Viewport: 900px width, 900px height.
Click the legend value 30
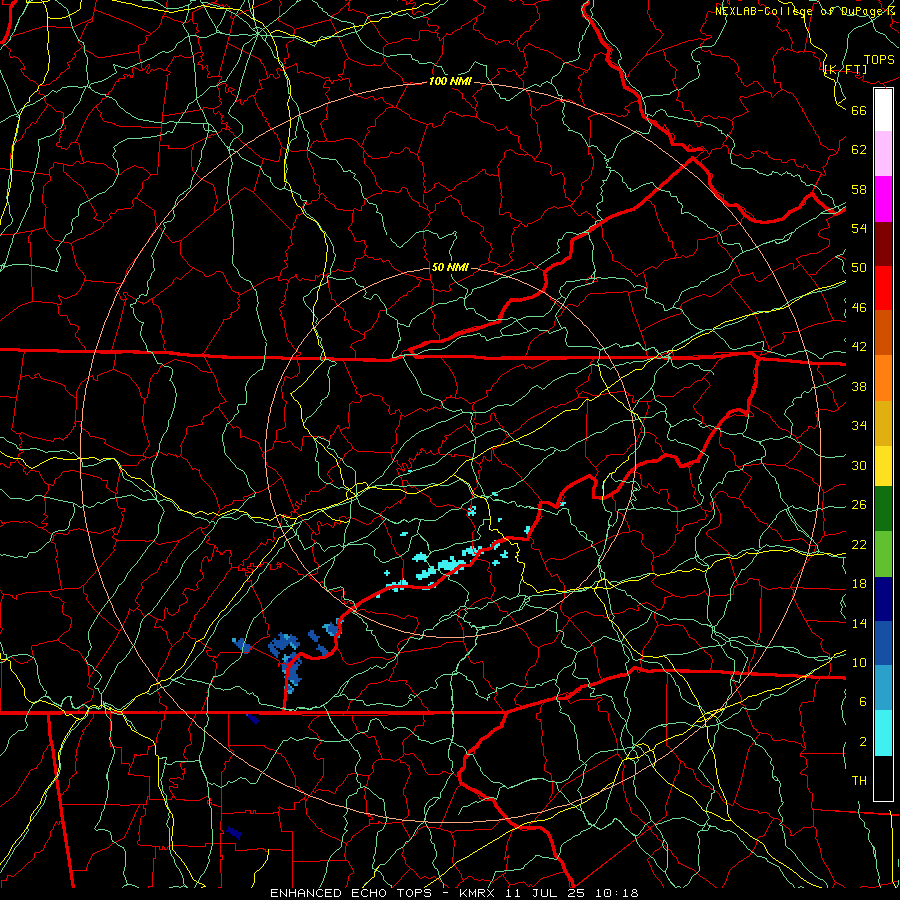coord(859,465)
